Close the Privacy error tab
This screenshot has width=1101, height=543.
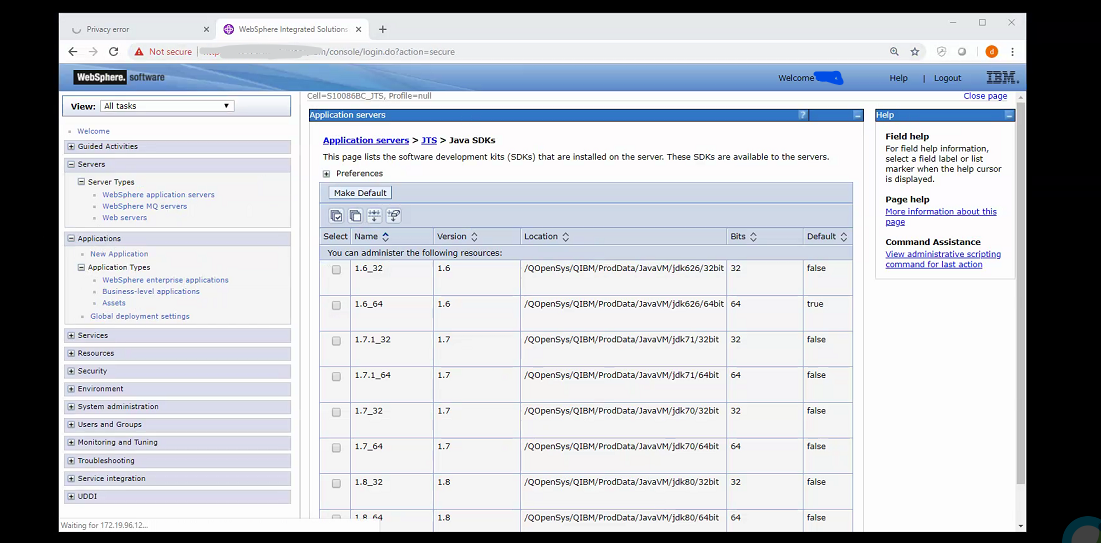point(206,30)
